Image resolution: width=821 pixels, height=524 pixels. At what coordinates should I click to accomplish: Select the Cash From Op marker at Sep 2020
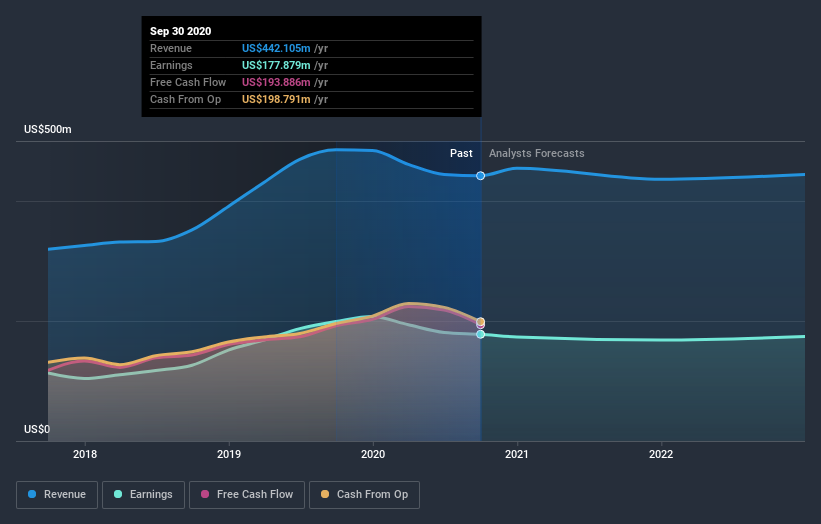click(x=481, y=321)
